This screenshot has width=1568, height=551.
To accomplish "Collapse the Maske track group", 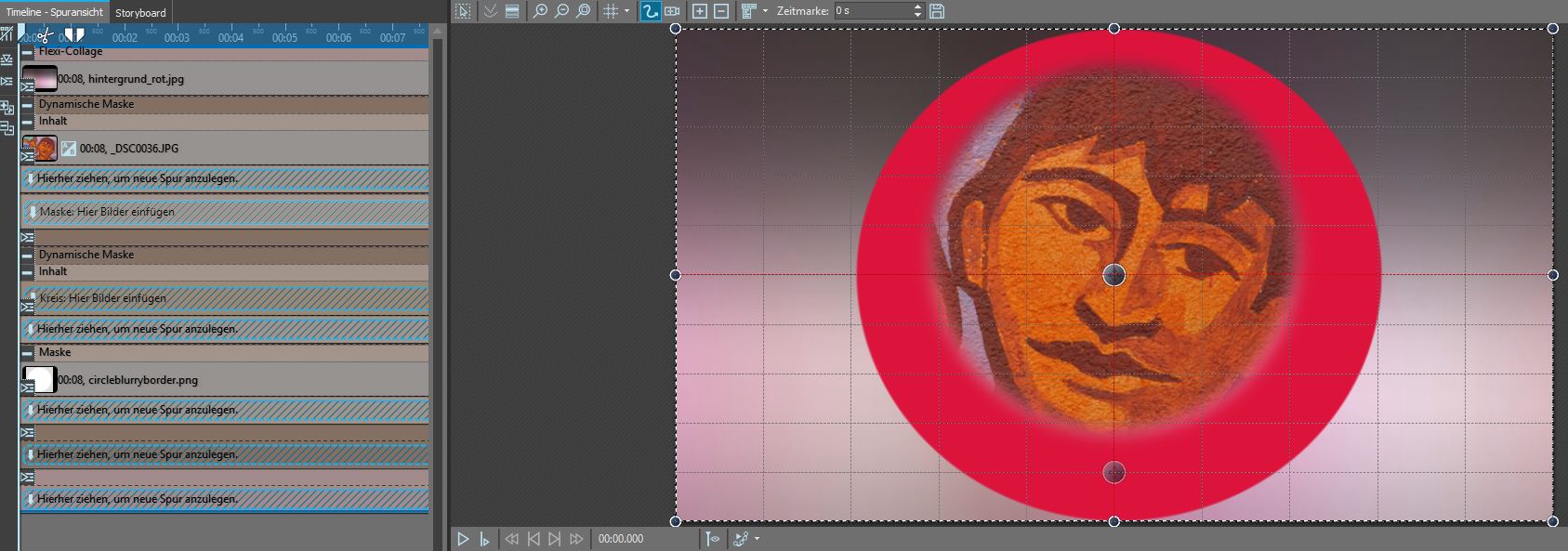I will [x=27, y=353].
